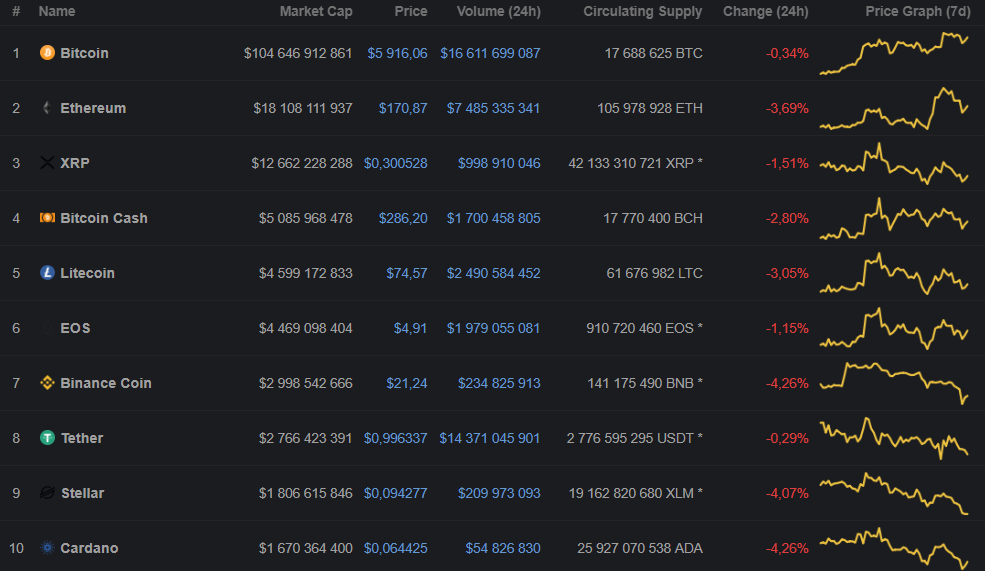Open Stellar 7-day price graph

pos(894,493)
